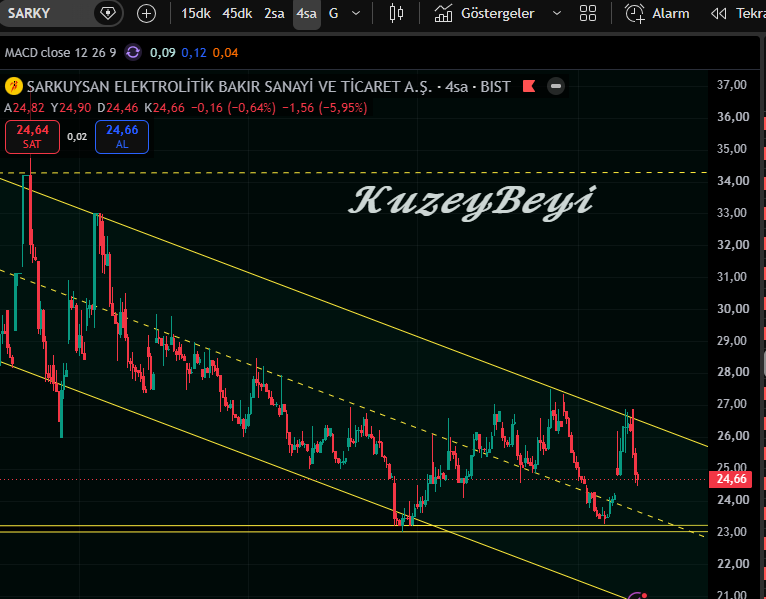
Task: Click the -1,56 (−5,95%) change value
Action: tap(325, 108)
